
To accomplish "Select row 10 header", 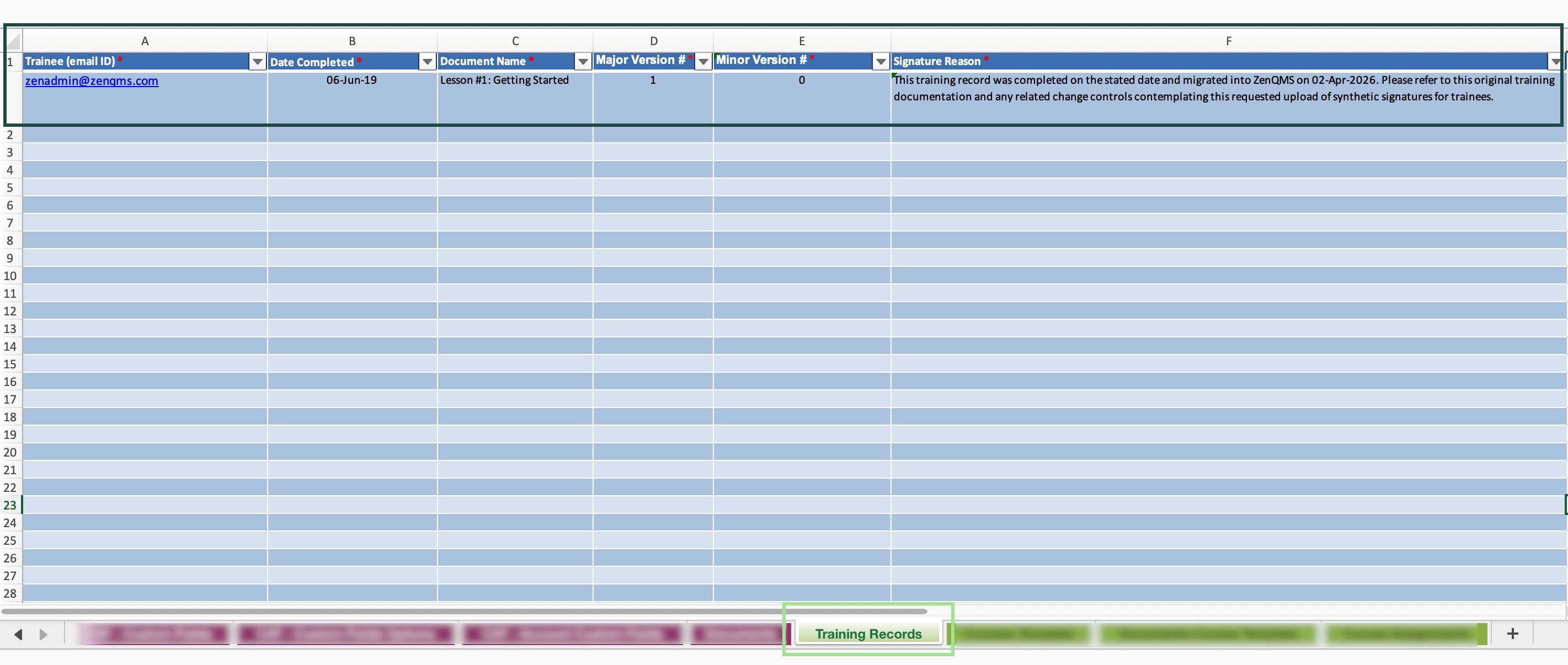I will (x=10, y=276).
